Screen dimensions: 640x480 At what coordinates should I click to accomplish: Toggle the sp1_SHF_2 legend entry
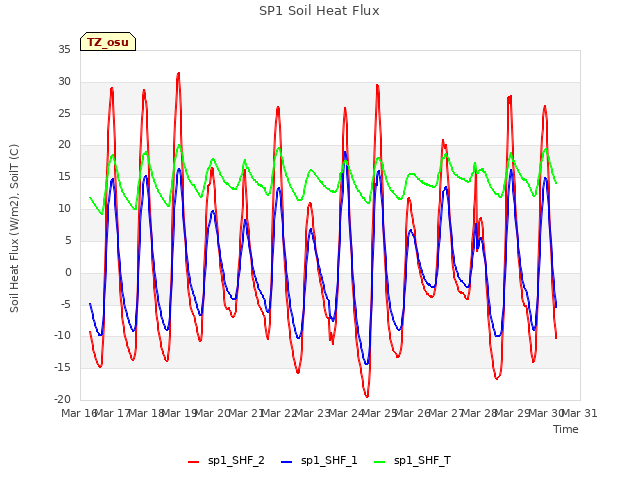tap(226, 461)
